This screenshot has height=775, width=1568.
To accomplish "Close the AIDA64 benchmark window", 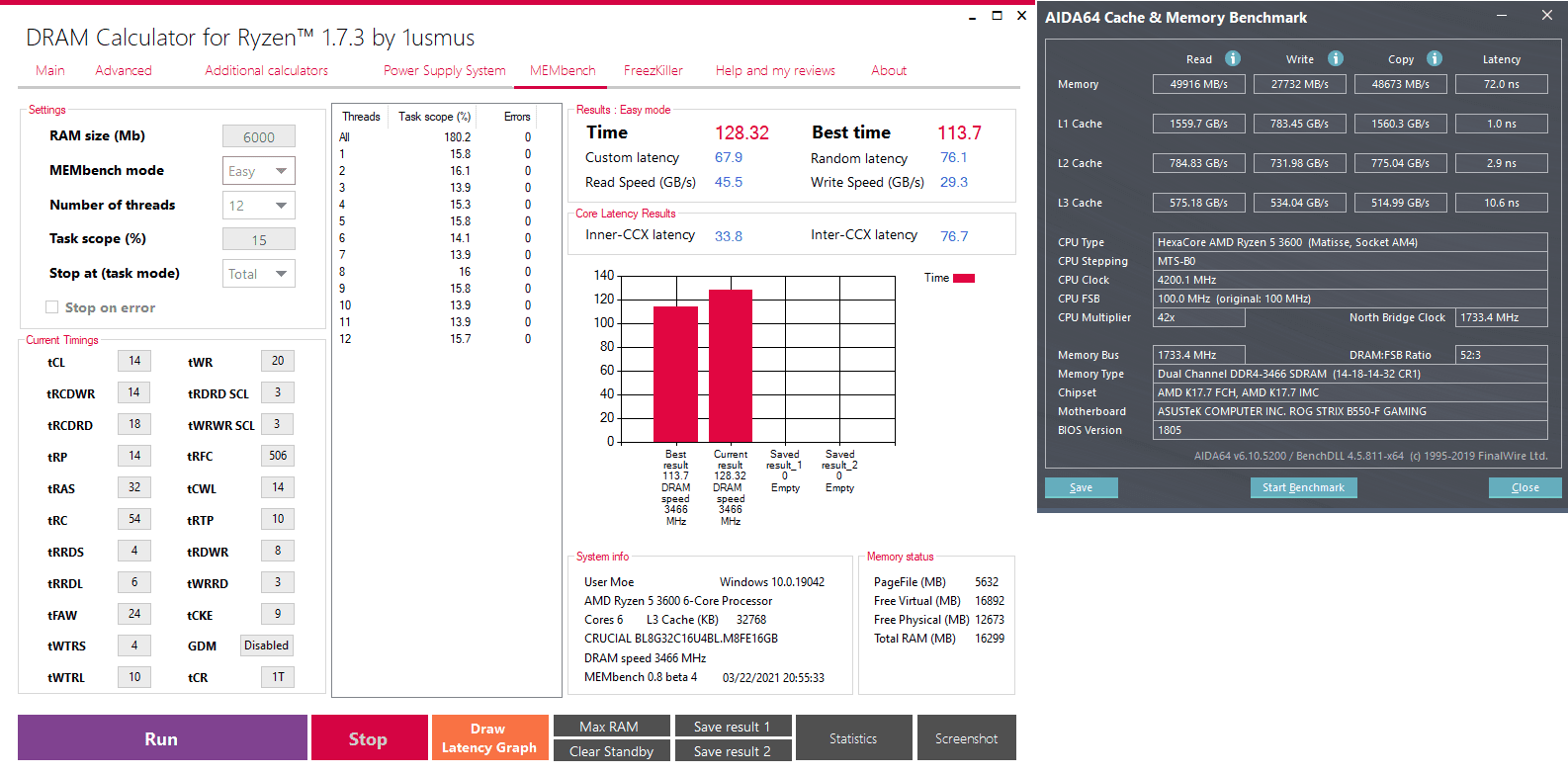I will (1547, 16).
